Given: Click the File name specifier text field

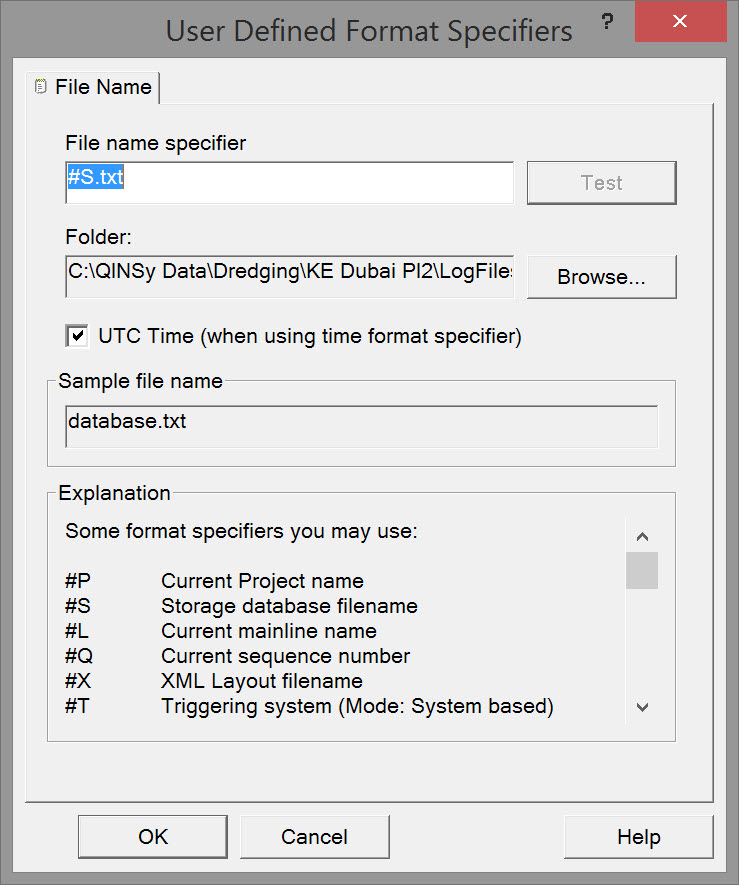Looking at the screenshot, I should pos(289,182).
